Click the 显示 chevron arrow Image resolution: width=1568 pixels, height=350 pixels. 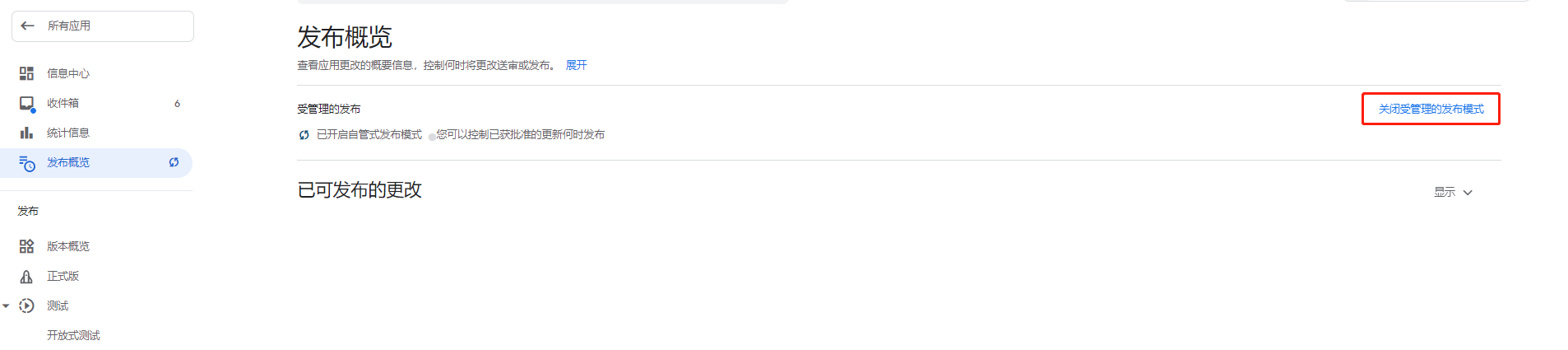tap(1468, 192)
